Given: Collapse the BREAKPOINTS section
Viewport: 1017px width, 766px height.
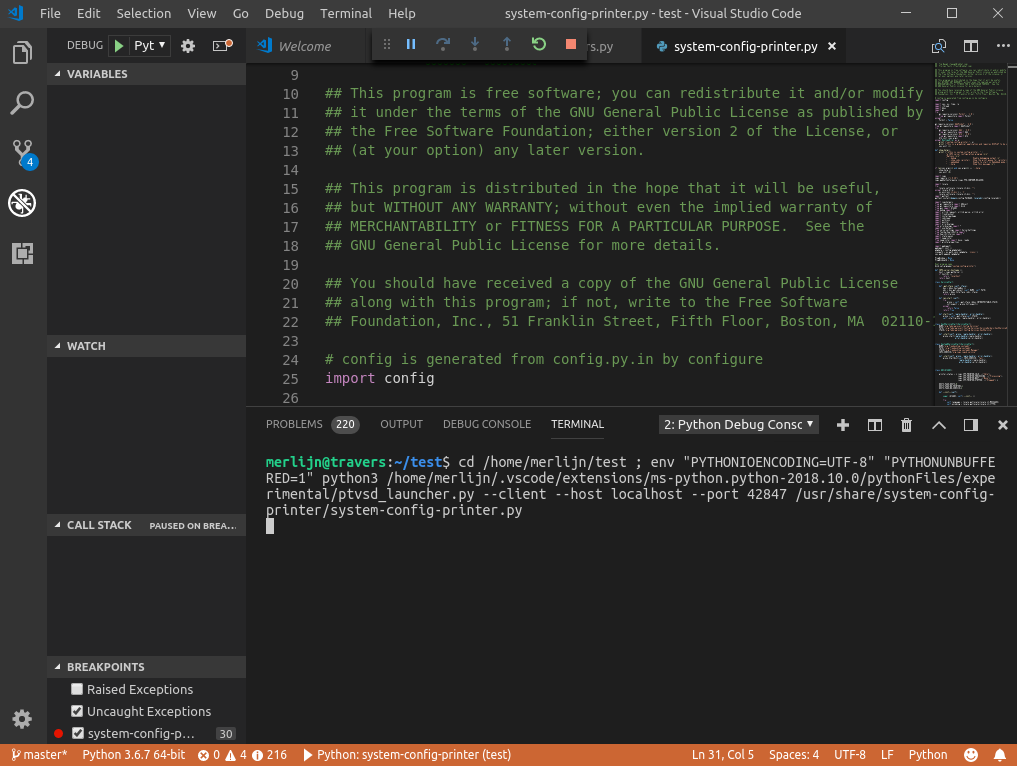Looking at the screenshot, I should pos(58,666).
